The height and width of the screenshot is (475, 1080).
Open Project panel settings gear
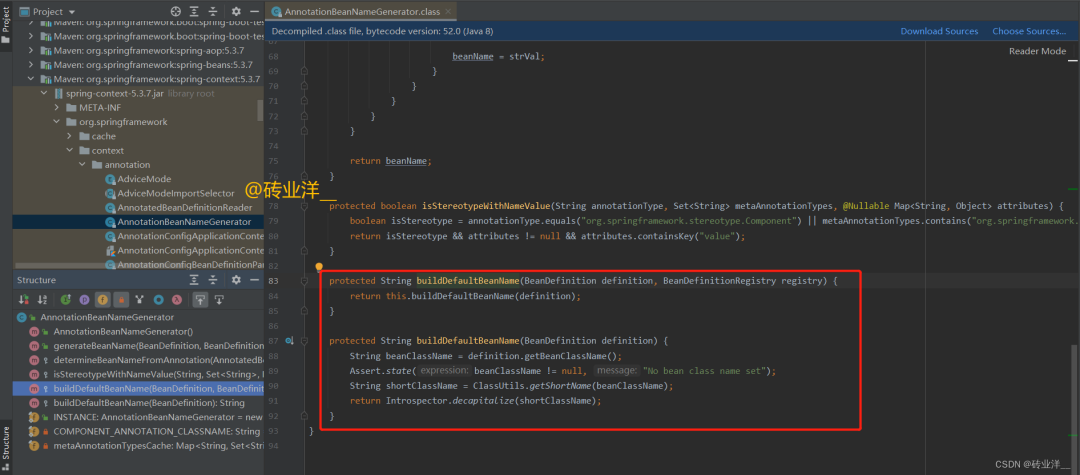(x=236, y=12)
